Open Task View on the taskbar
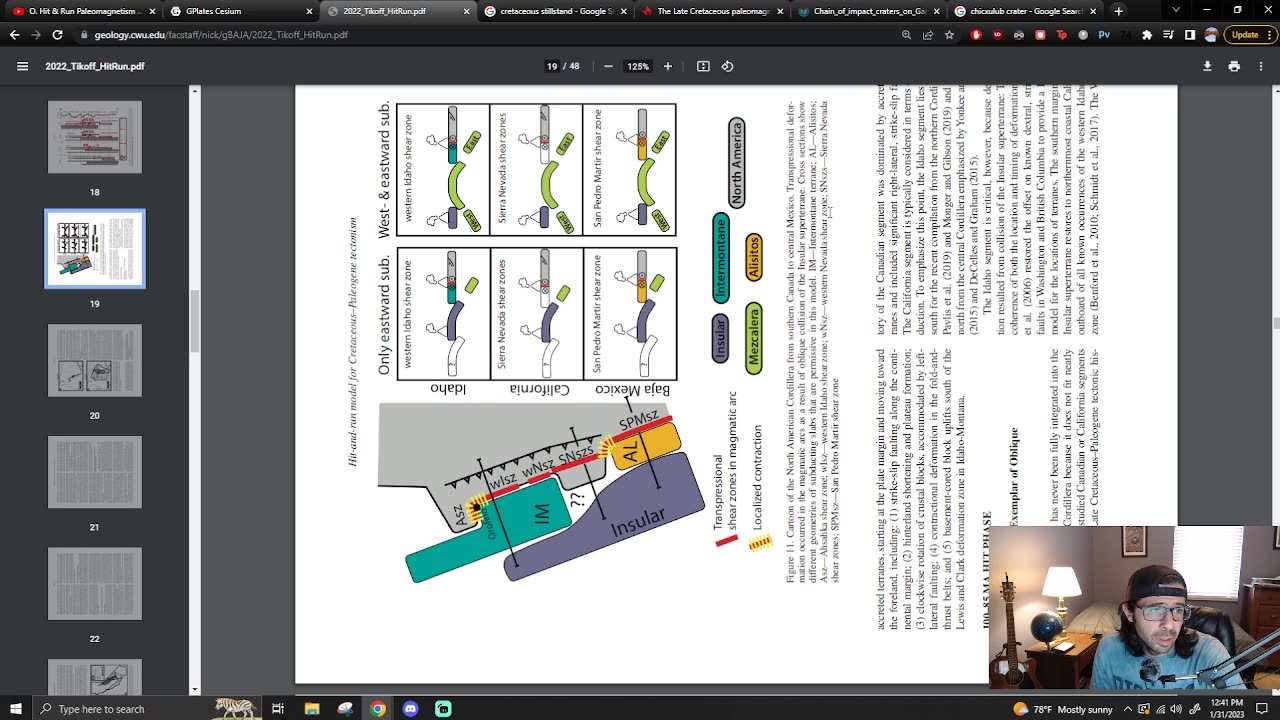The height and width of the screenshot is (720, 1280). tap(278, 709)
